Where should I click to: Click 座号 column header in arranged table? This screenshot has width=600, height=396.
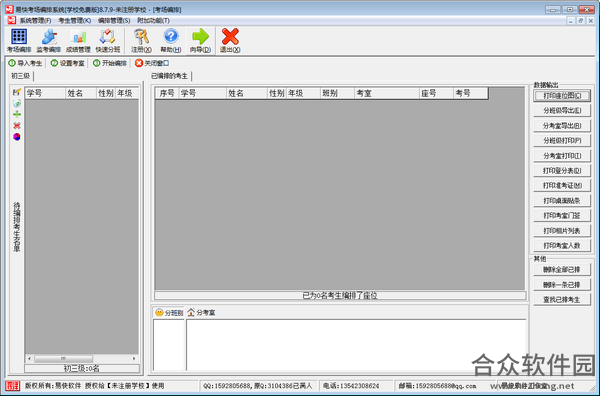click(x=436, y=93)
